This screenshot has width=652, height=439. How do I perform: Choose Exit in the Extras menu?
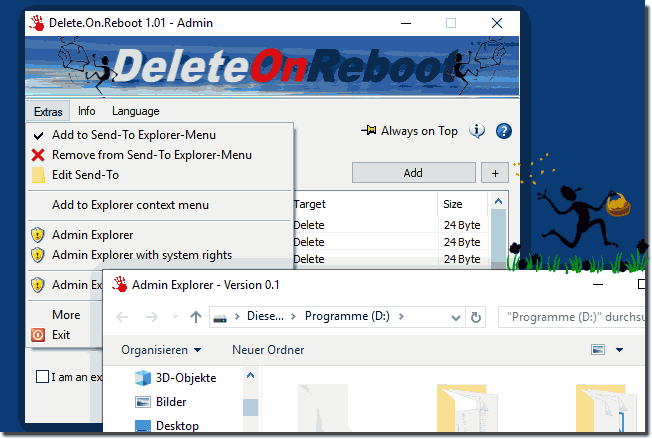point(66,335)
